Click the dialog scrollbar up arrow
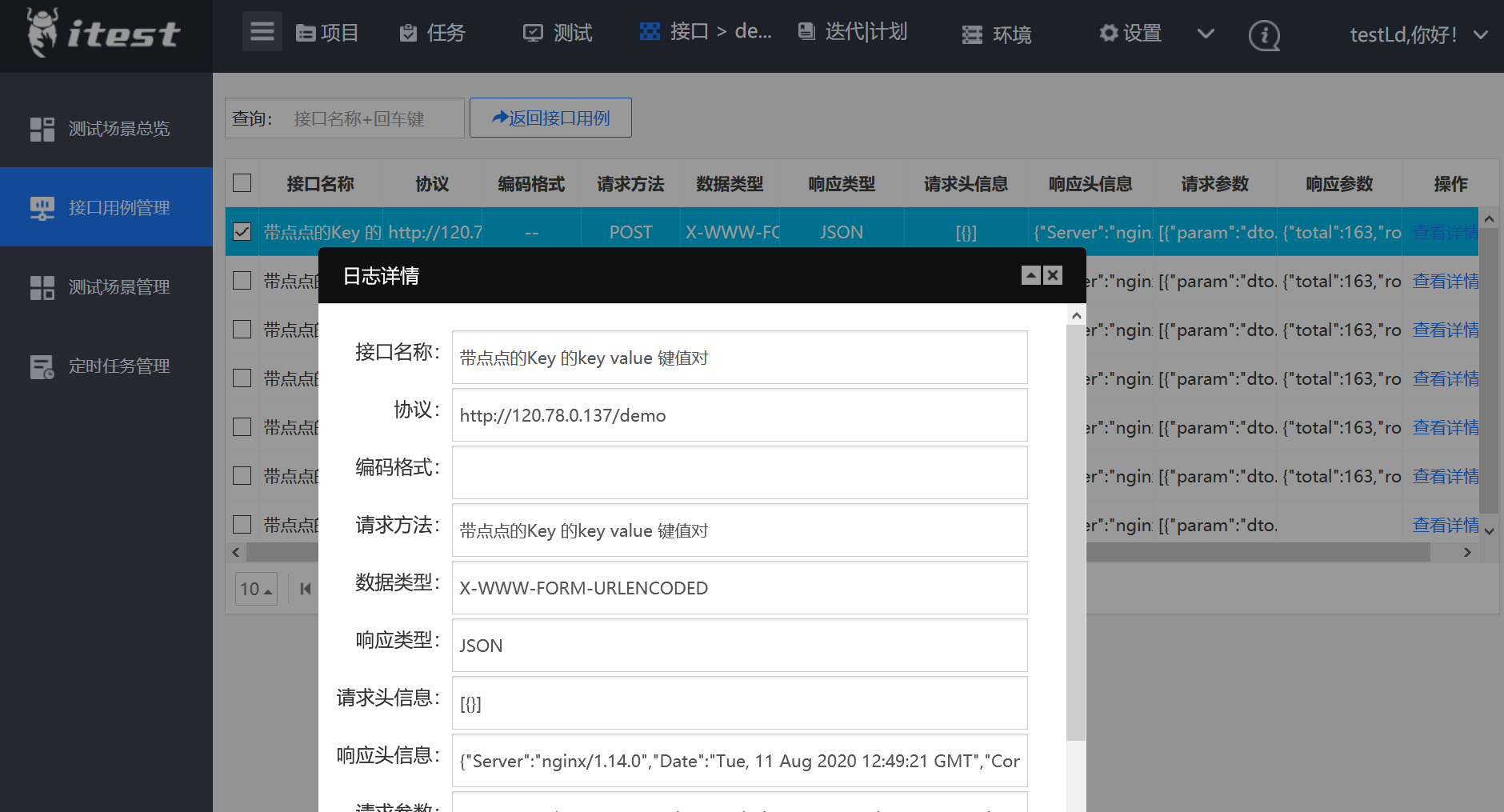This screenshot has width=1504, height=812. tap(1076, 315)
